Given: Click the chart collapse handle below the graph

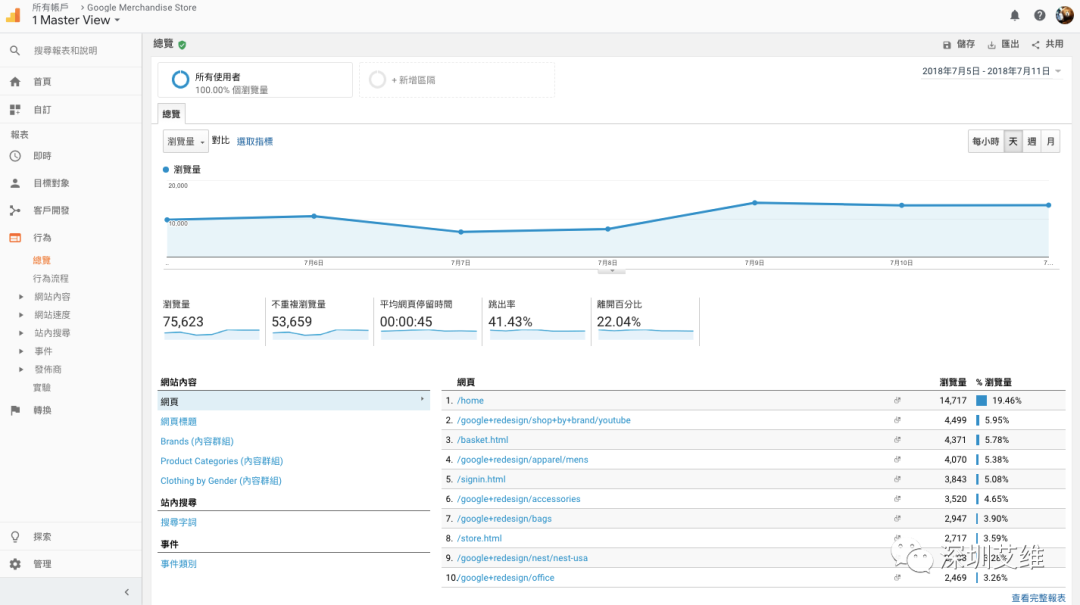Looking at the screenshot, I should tap(612, 271).
